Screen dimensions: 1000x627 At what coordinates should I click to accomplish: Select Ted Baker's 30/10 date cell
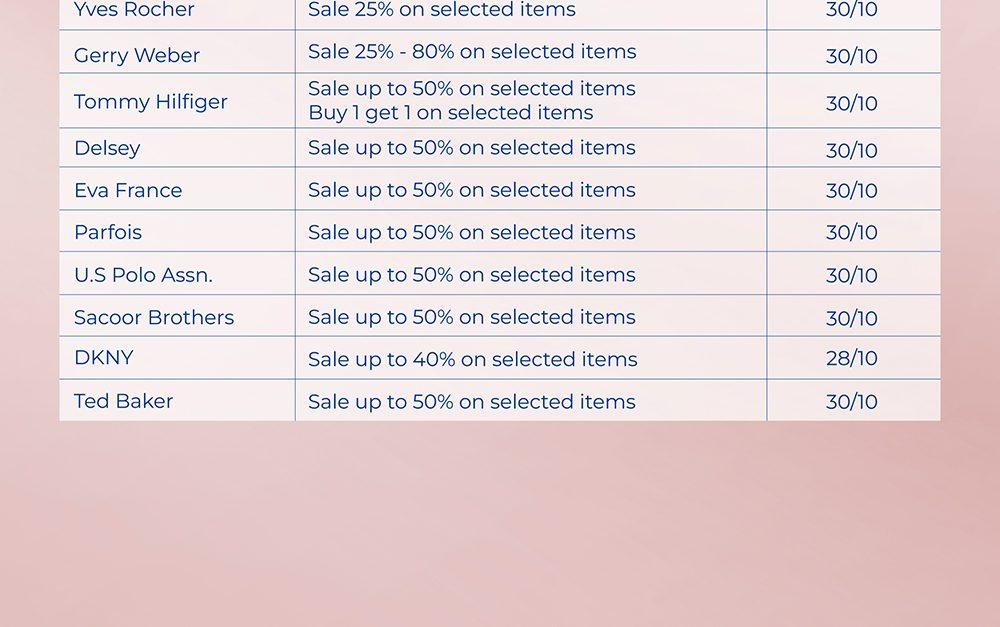click(x=852, y=402)
